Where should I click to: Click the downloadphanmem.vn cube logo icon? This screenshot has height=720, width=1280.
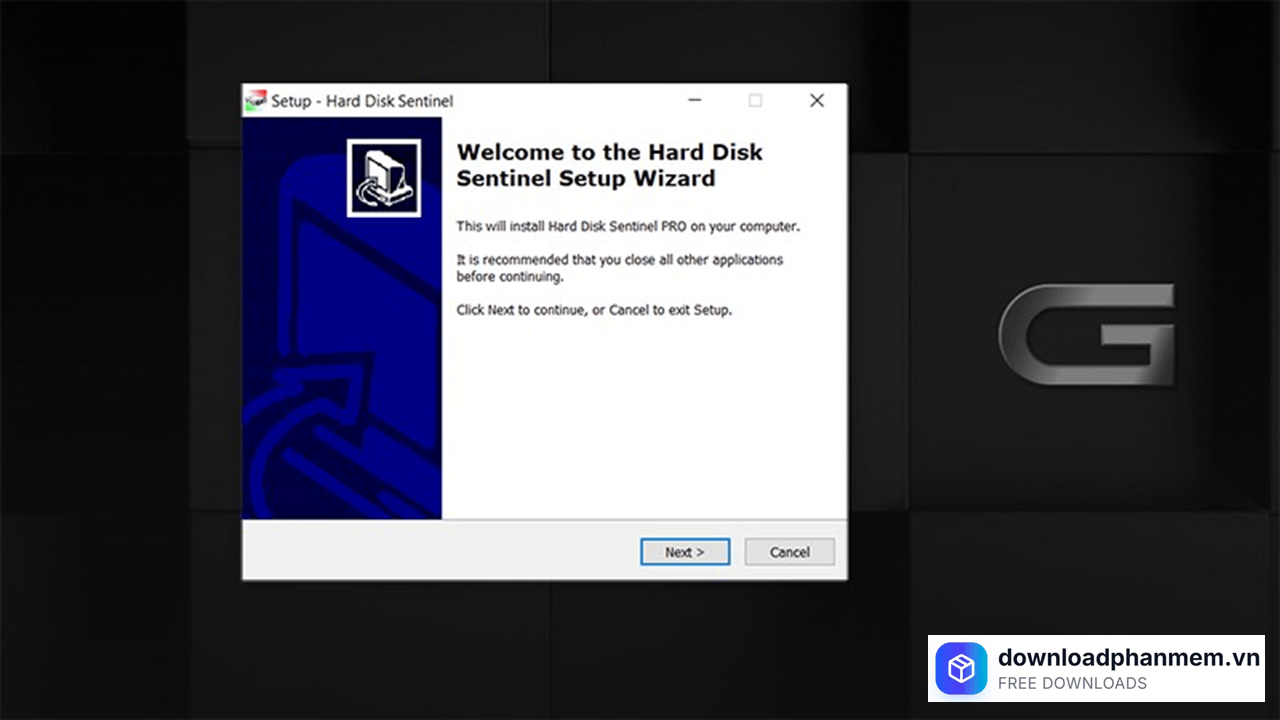coord(961,669)
